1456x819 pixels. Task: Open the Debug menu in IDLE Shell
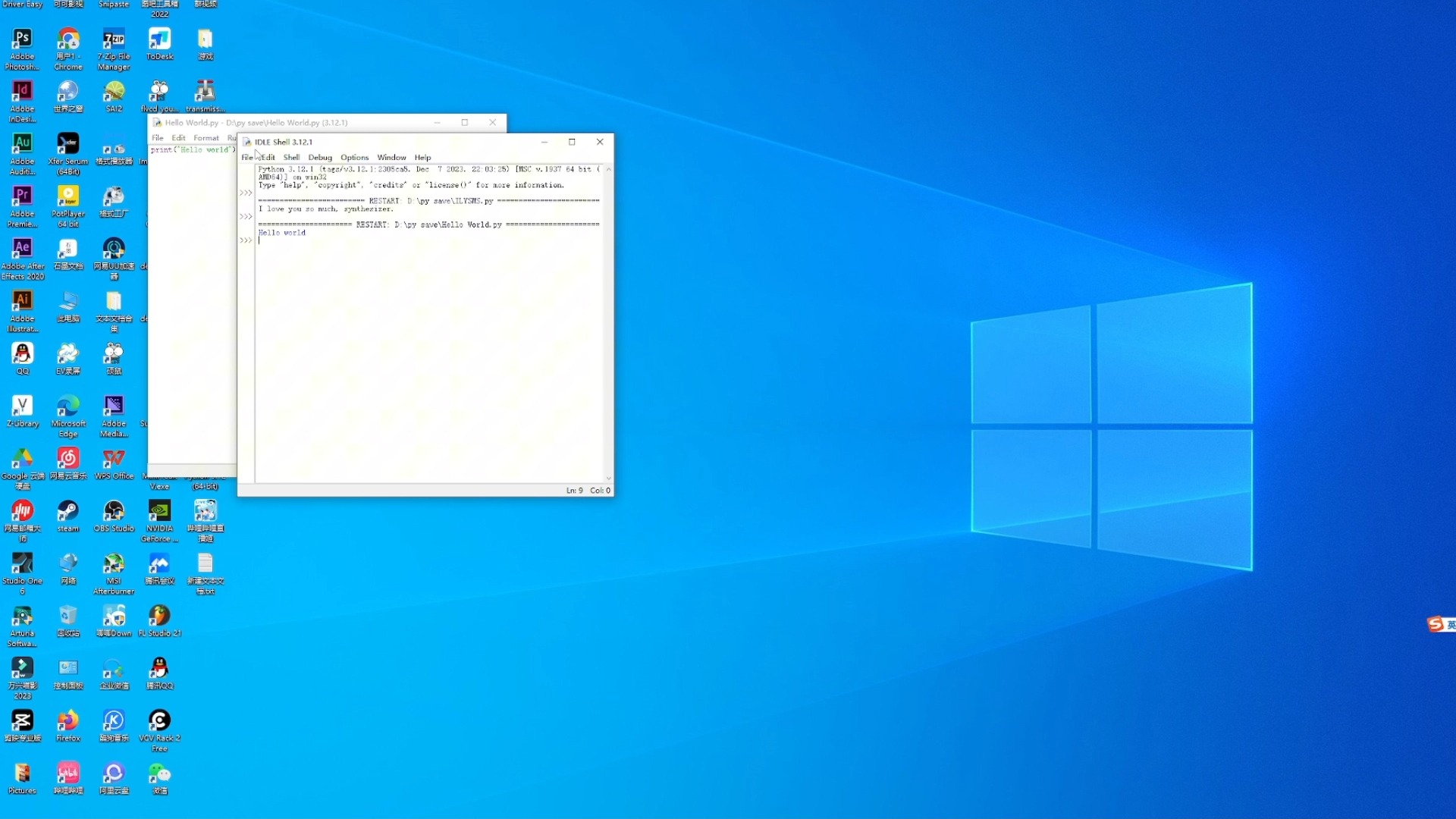[320, 157]
